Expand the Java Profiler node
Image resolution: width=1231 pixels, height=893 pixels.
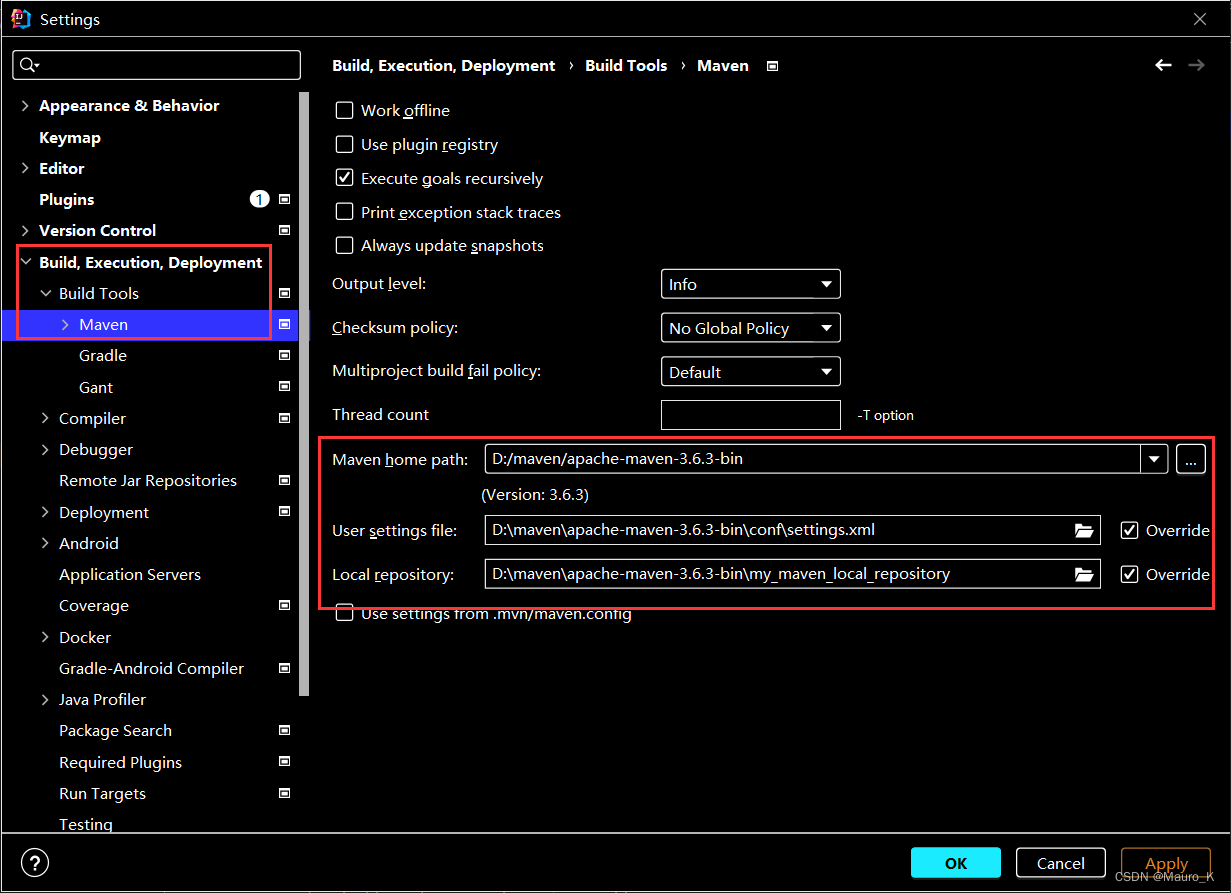click(x=45, y=700)
